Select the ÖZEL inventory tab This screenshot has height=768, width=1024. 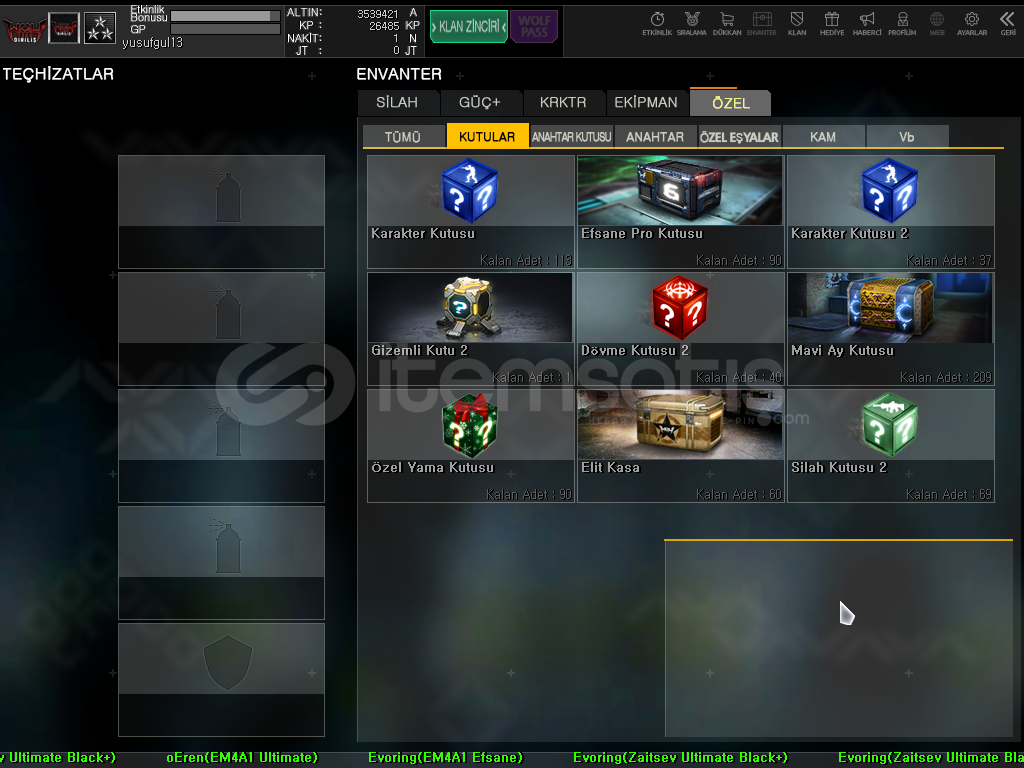(731, 103)
